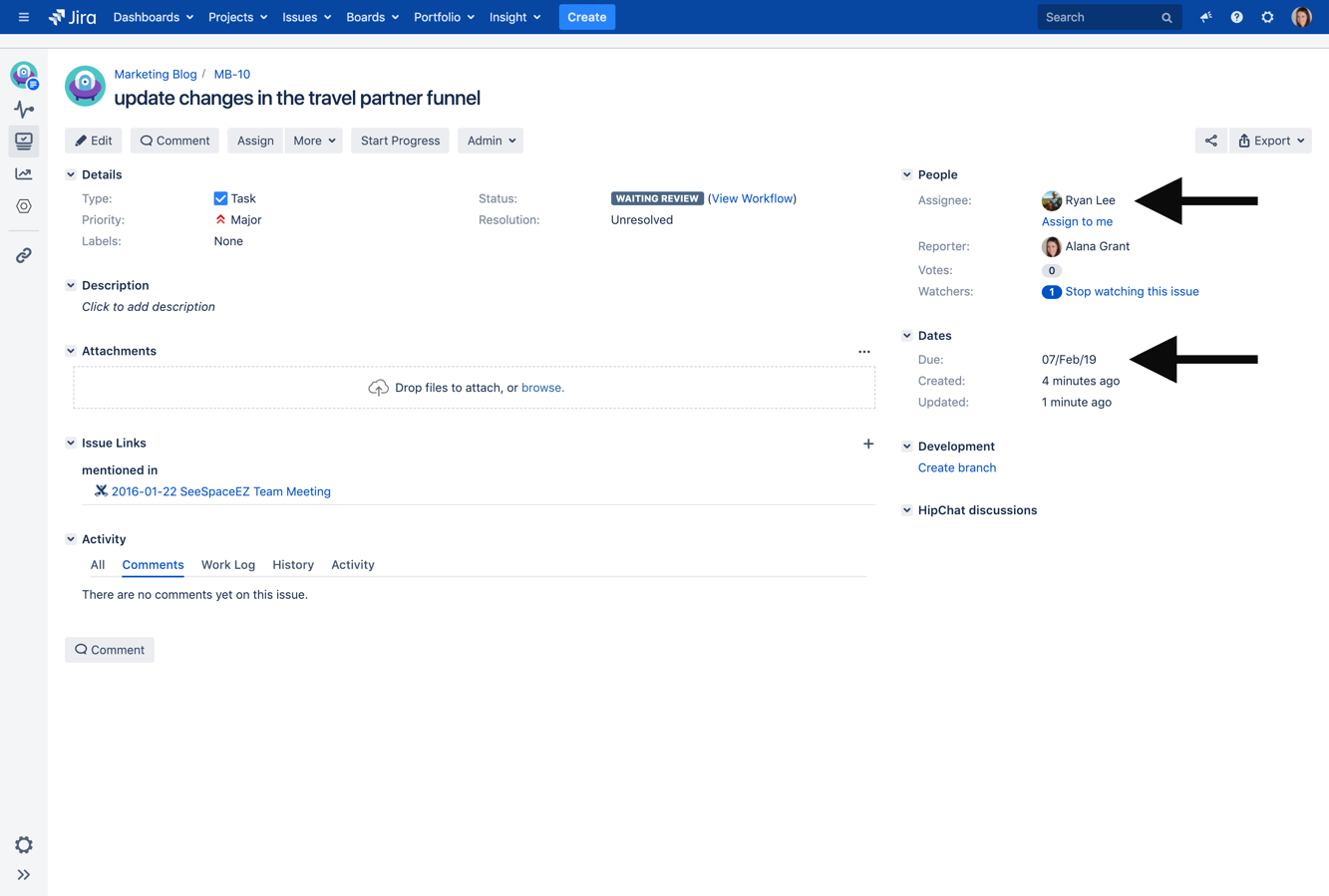Open the help question mark icon
The image size is (1329, 896).
(x=1236, y=17)
